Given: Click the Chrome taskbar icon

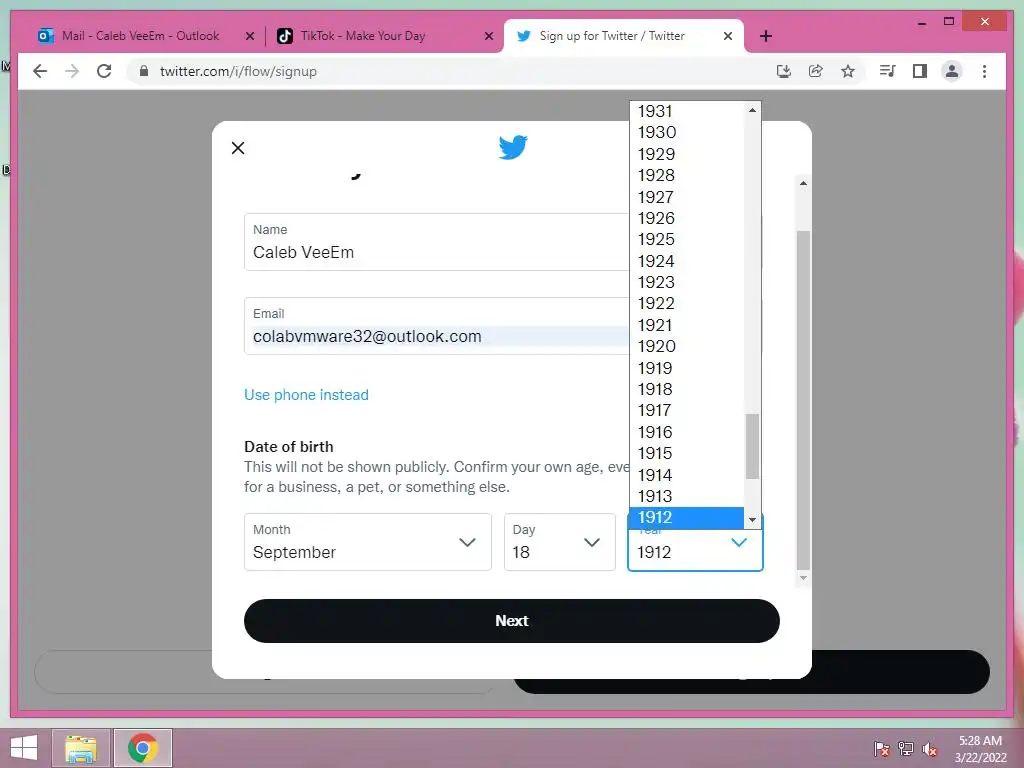Looking at the screenshot, I should tap(142, 748).
